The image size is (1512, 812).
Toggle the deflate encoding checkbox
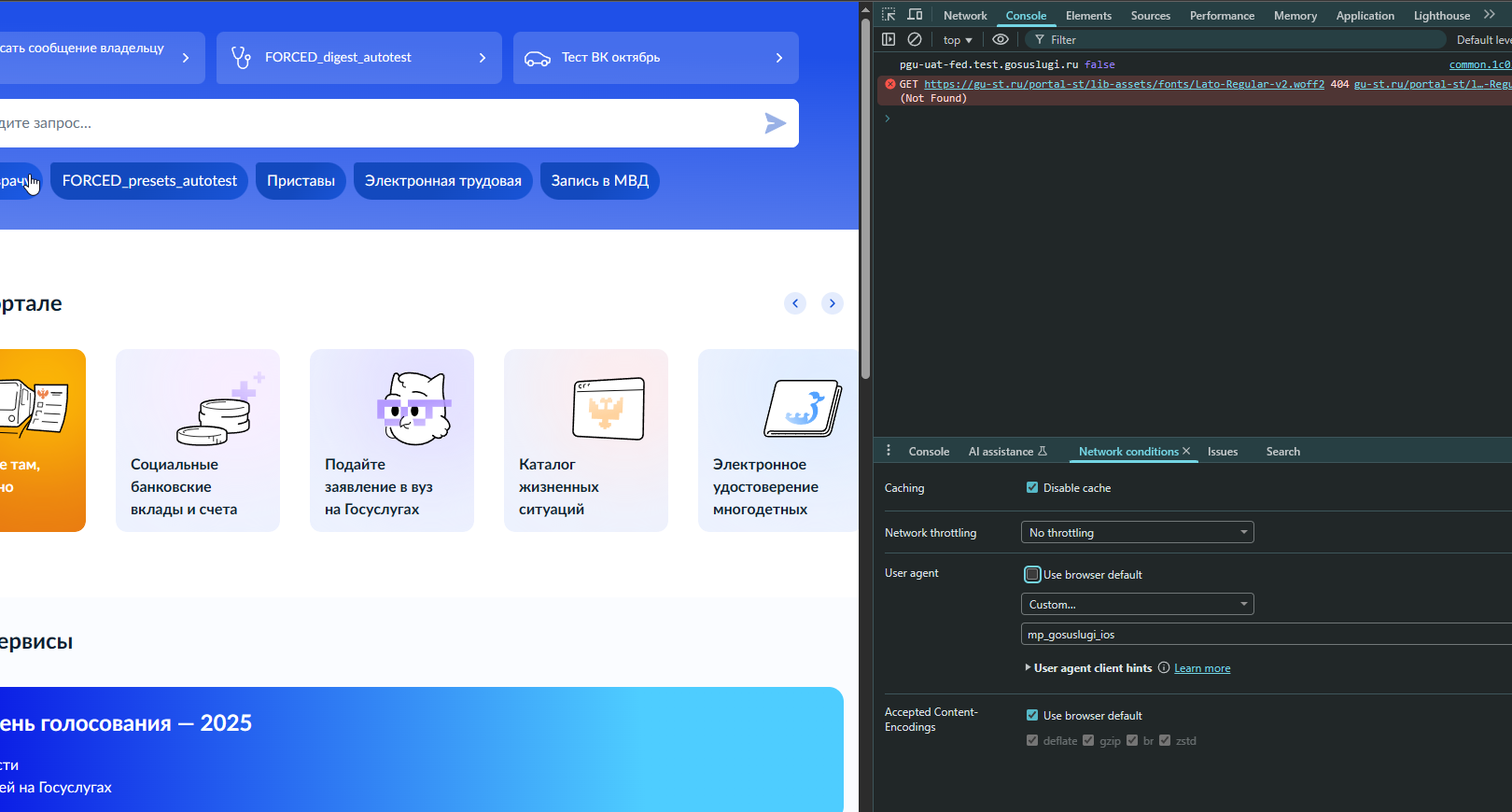[1032, 740]
